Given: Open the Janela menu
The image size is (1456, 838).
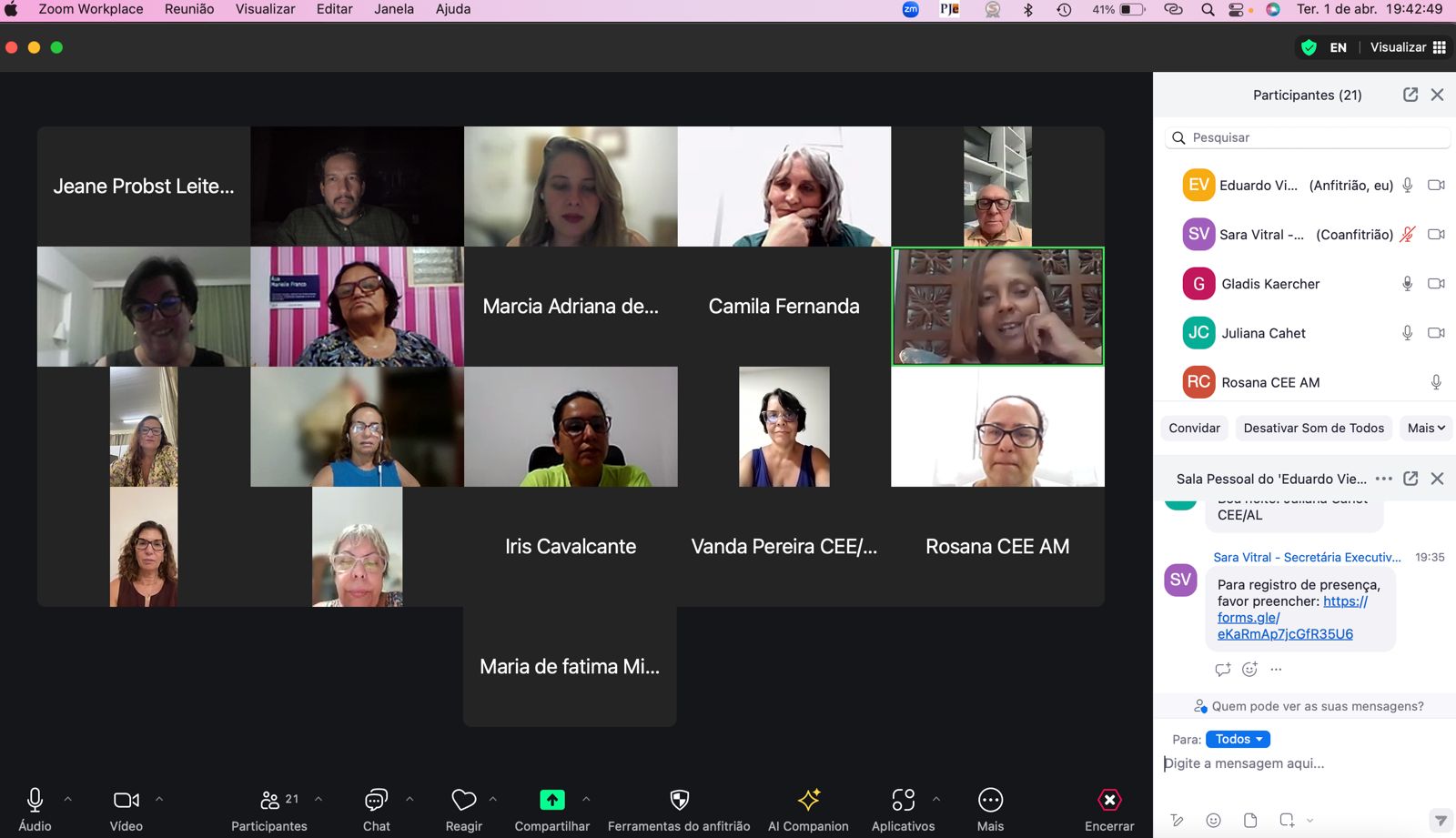Looking at the screenshot, I should click(x=393, y=9).
